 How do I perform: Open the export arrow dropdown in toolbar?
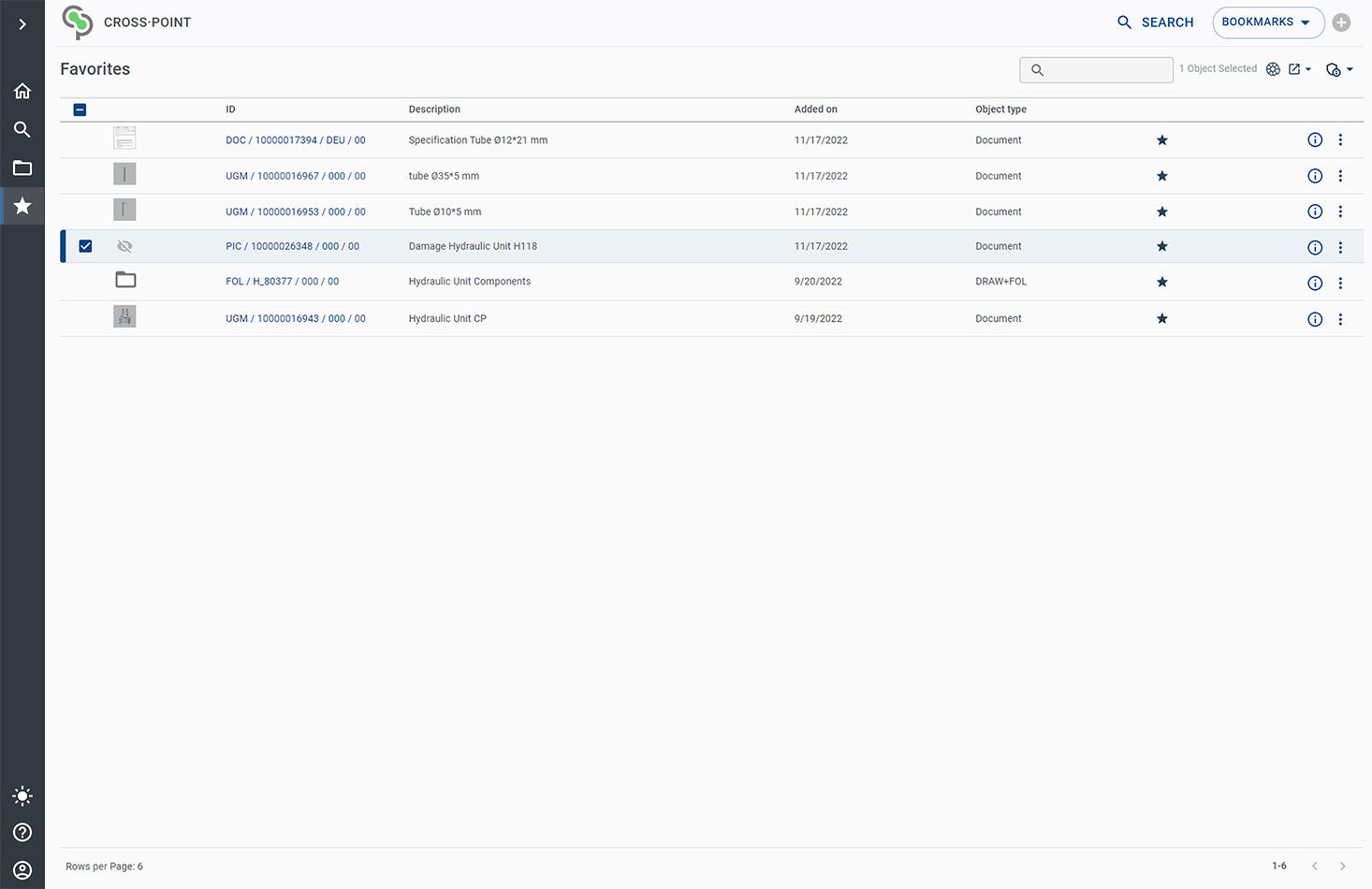pyautogui.click(x=1300, y=69)
